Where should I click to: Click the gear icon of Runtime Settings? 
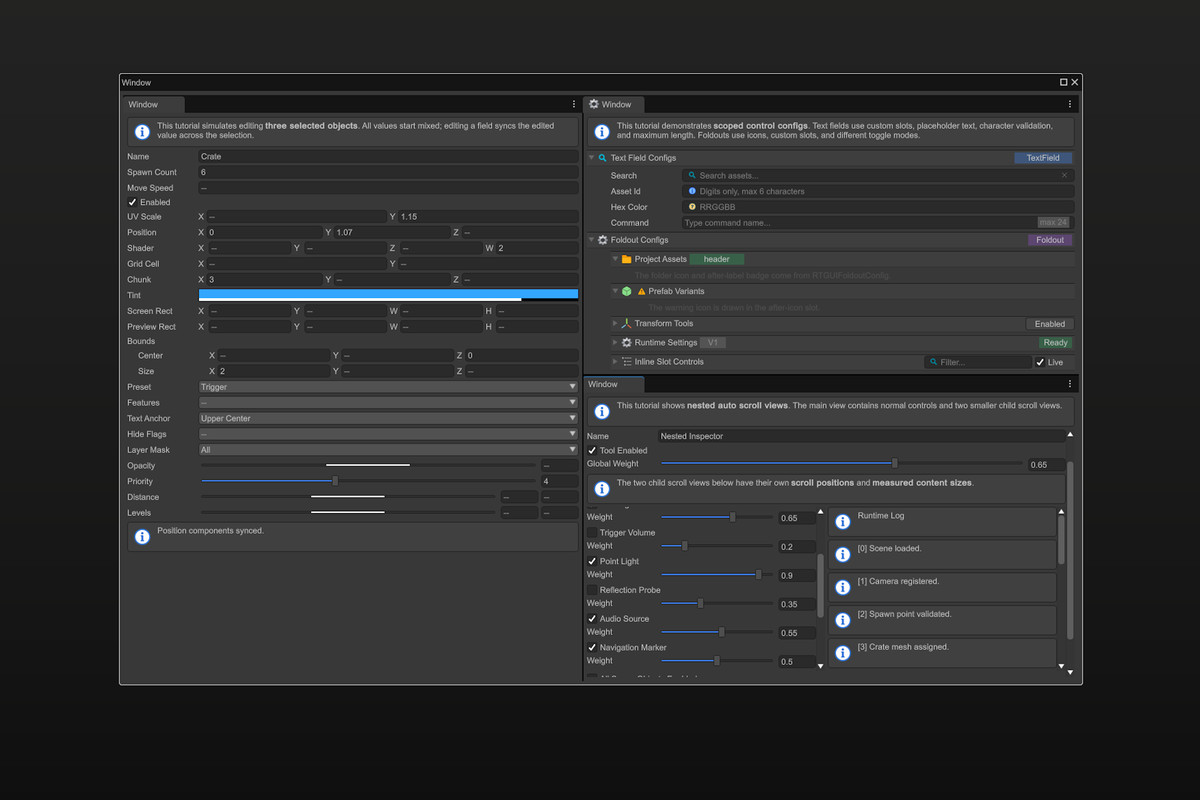pos(627,343)
